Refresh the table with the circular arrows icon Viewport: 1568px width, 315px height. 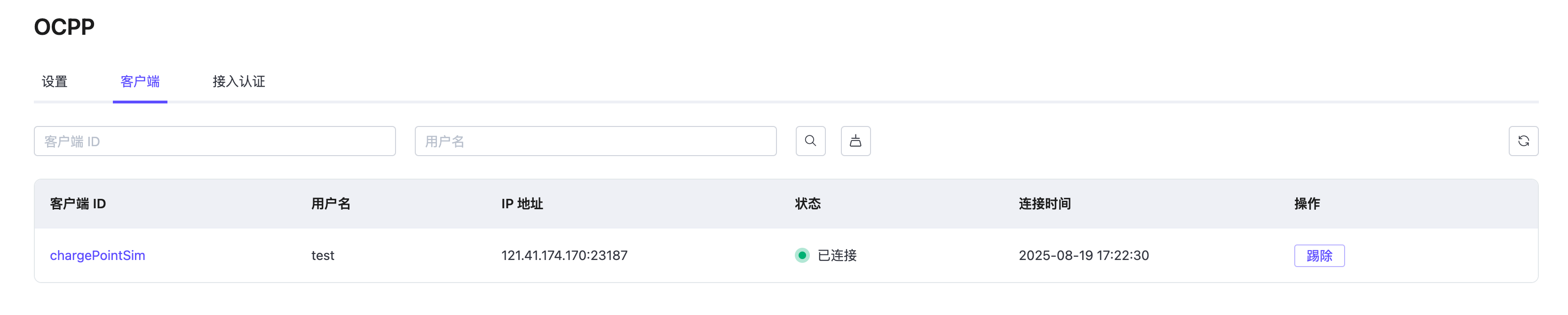tap(1524, 141)
